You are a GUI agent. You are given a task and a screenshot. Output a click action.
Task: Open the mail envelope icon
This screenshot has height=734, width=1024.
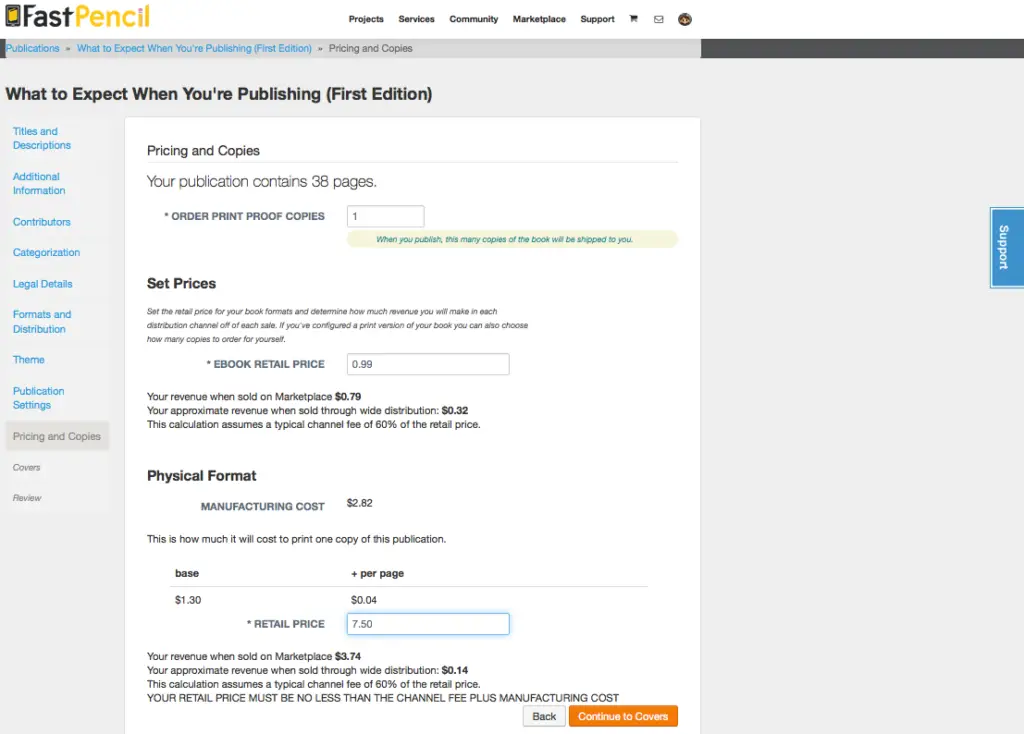click(658, 20)
